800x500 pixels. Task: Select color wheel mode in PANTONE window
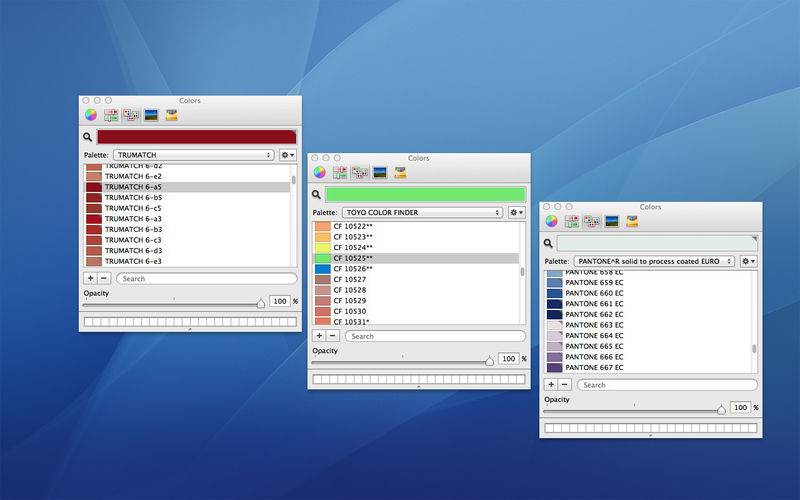[552, 221]
